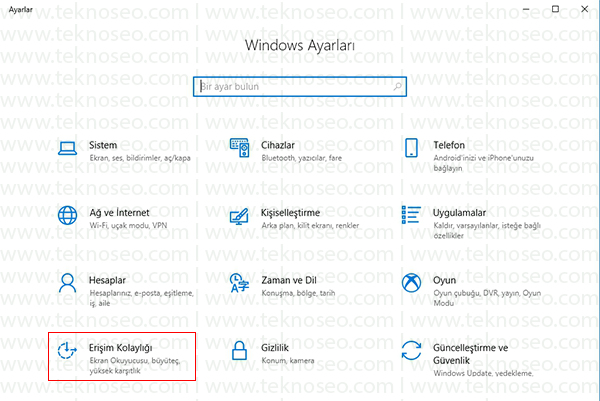Screen dimensions: 600x401
Task: Open Kişiselleştirme settings title
Action: (x=290, y=213)
